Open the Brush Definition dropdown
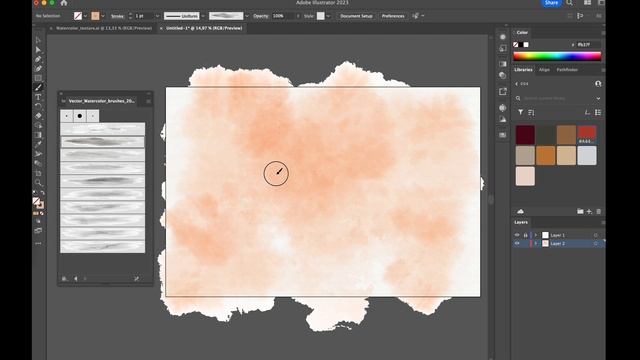Viewport: 640px width, 360px height. [247, 16]
